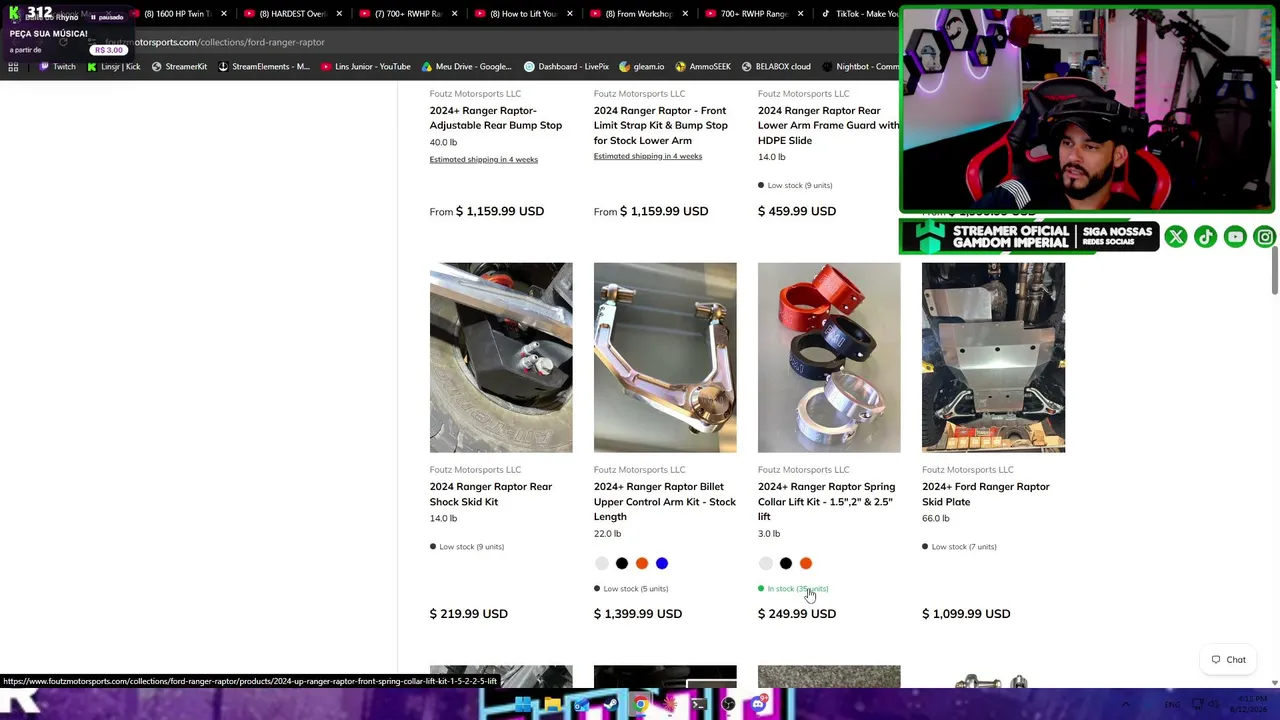View the Billet Upper Control Arm product image
1280x720 pixels.
coord(665,358)
